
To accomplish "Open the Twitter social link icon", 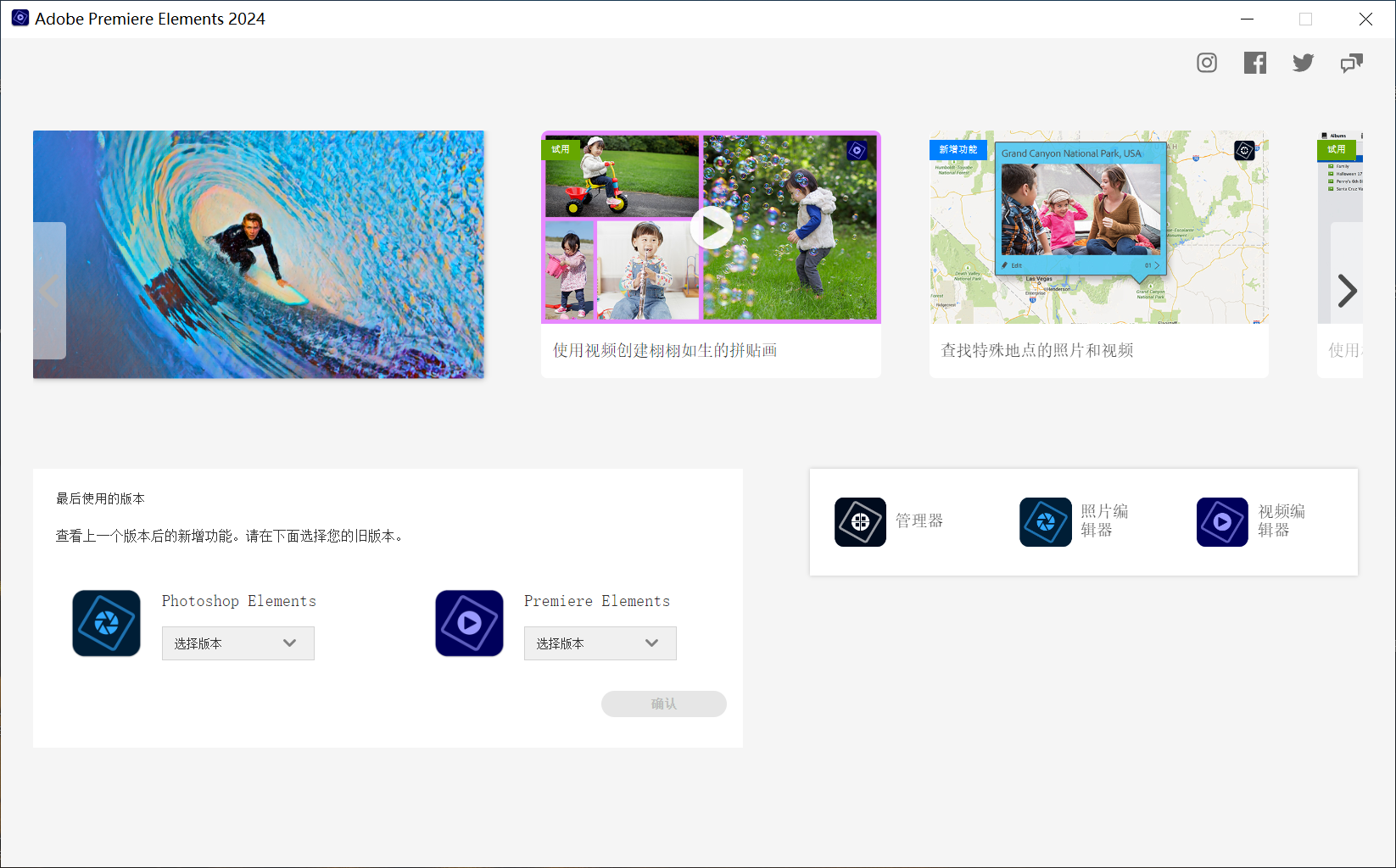I will click(1304, 63).
